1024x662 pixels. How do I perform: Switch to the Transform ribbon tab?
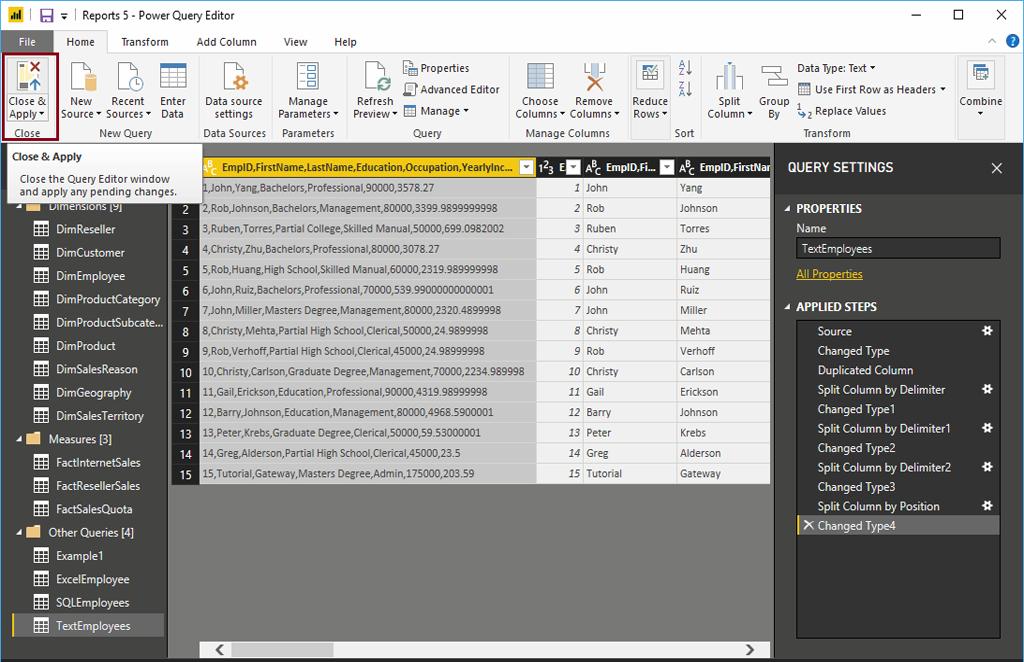tap(145, 42)
